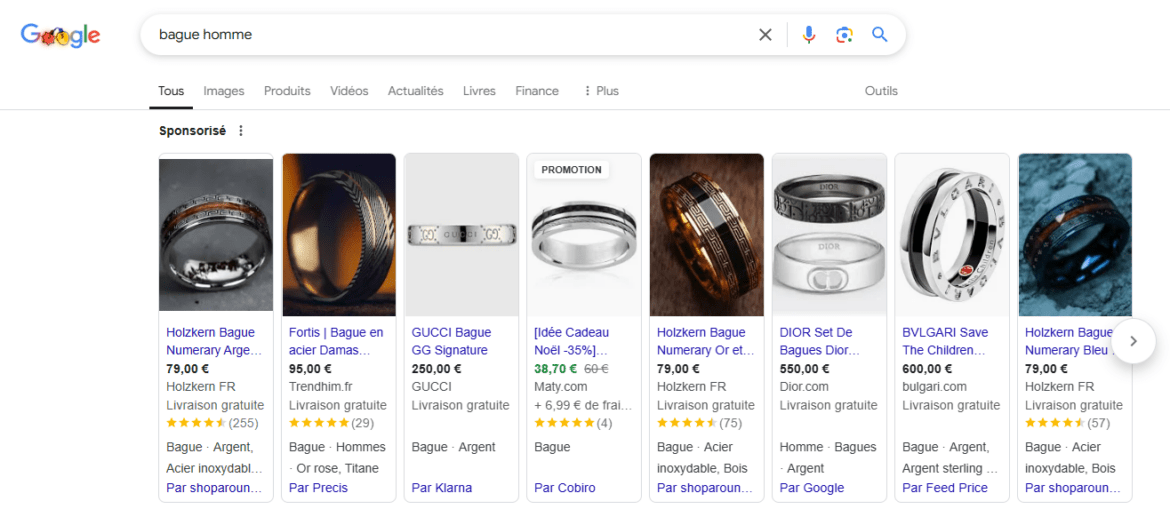Click the star rating with (4) reviews
1170x517 pixels.
(x=573, y=423)
